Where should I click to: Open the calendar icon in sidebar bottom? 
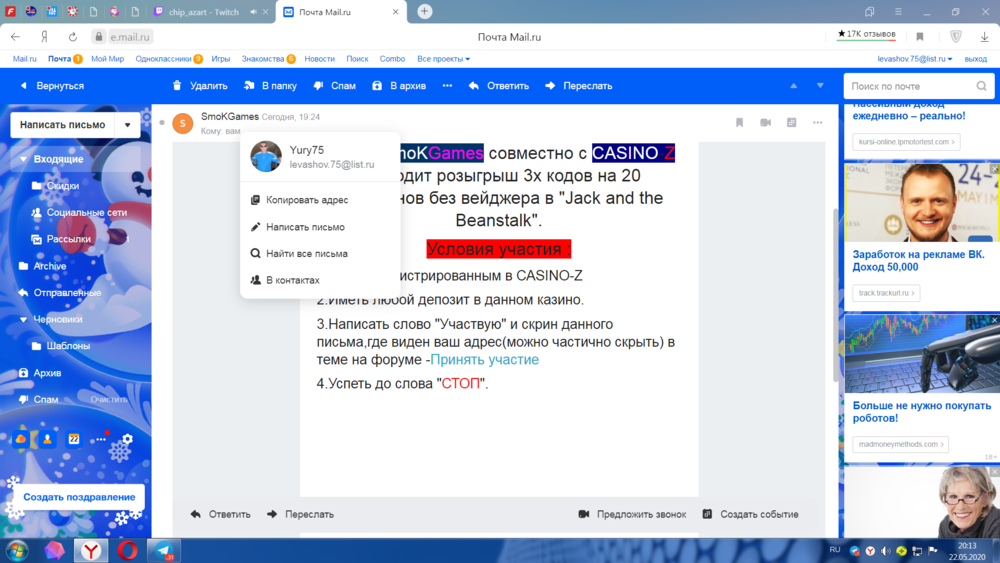click(x=74, y=439)
